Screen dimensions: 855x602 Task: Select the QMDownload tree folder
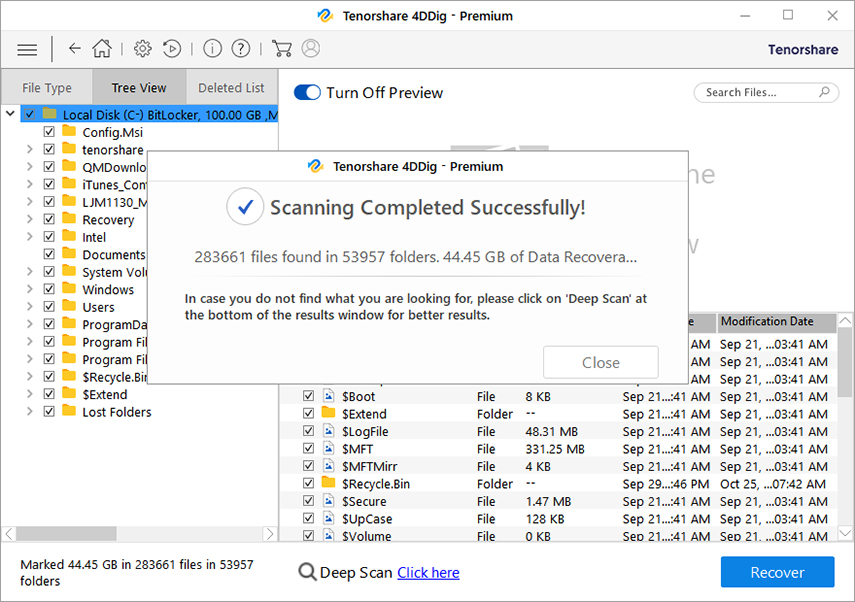pos(114,167)
